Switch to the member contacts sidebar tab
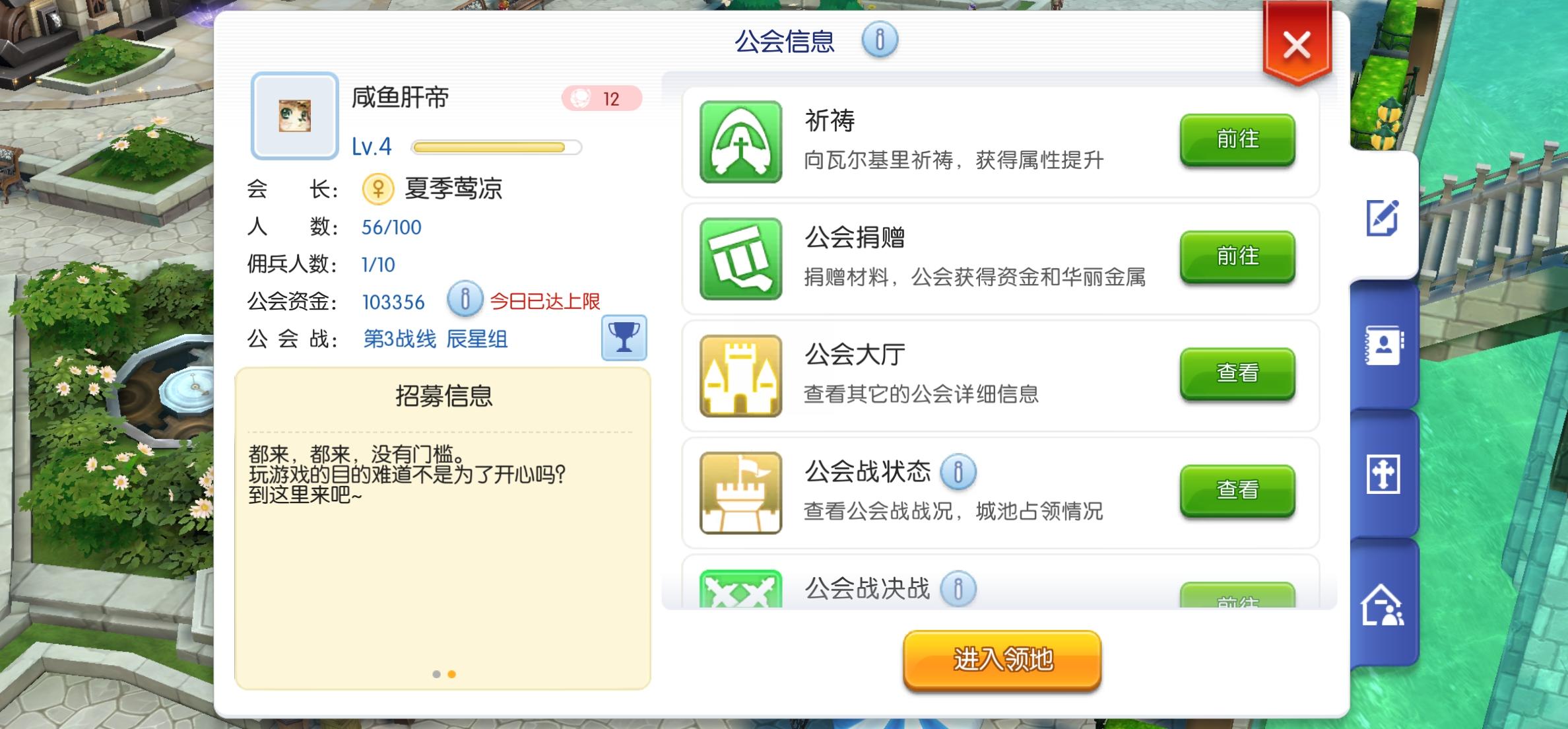Viewport: 1568px width, 729px height. coord(1384,345)
